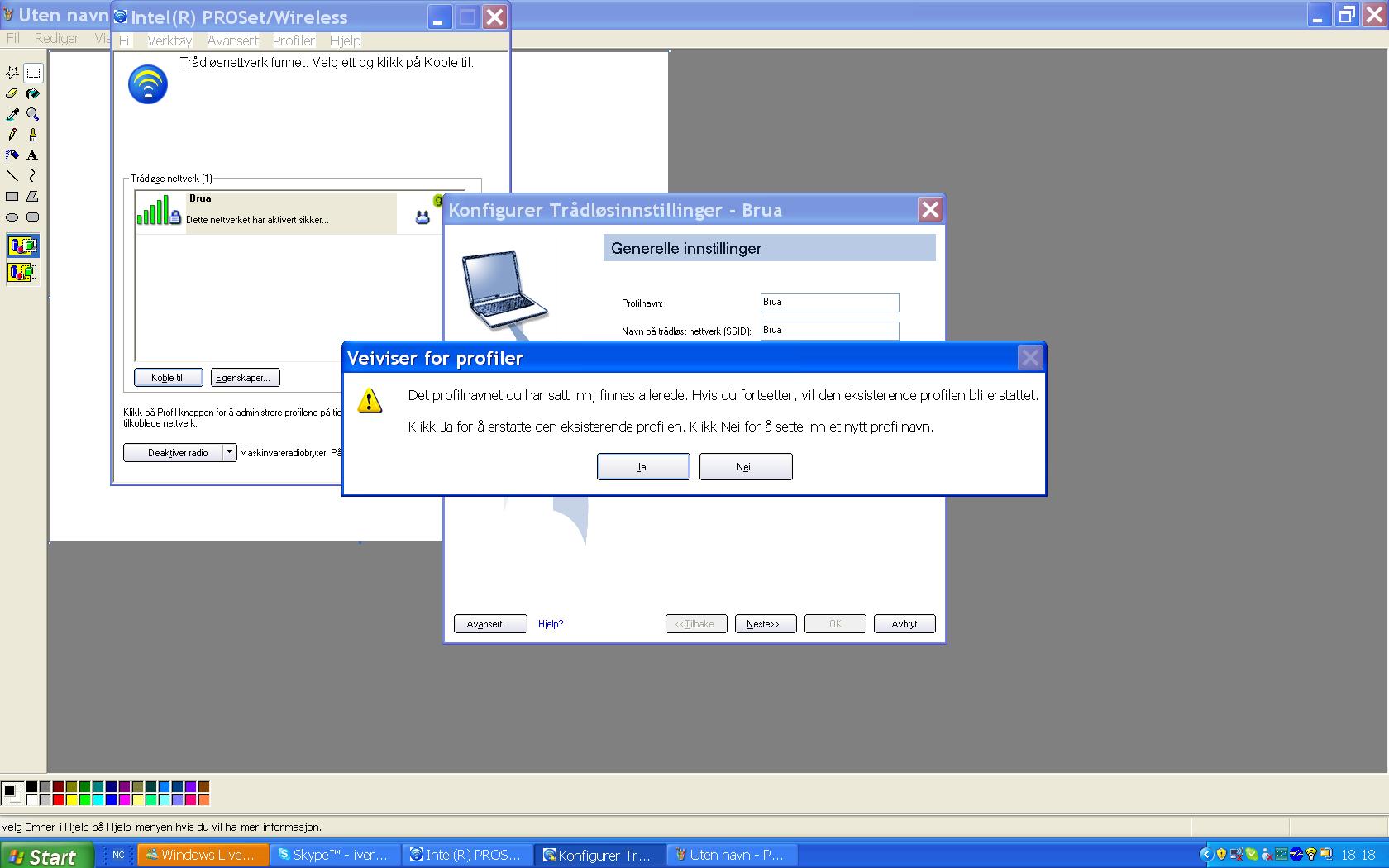Click Avansert button in Konfigurer dialog

(x=490, y=624)
